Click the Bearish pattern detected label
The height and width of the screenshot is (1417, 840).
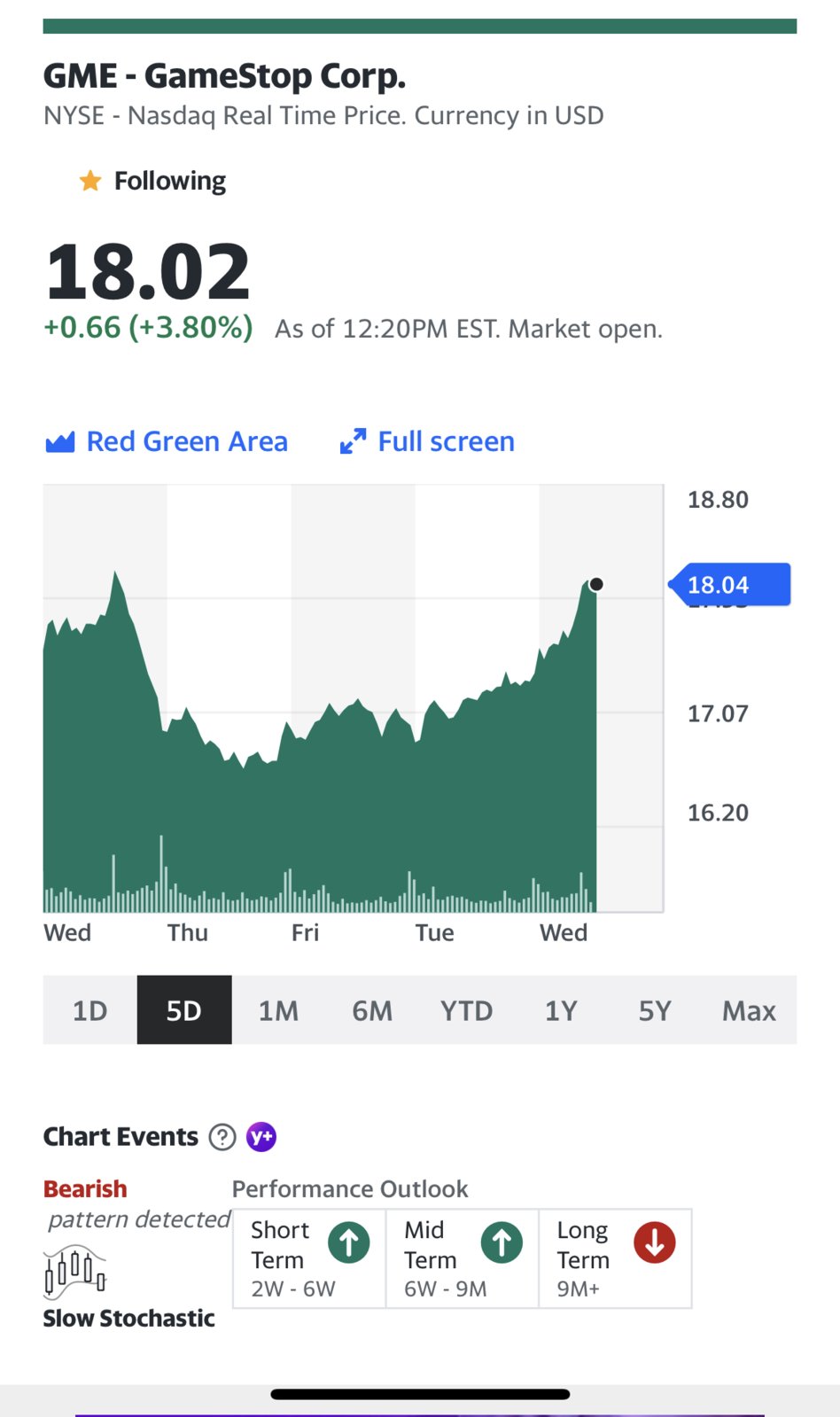click(136, 1203)
